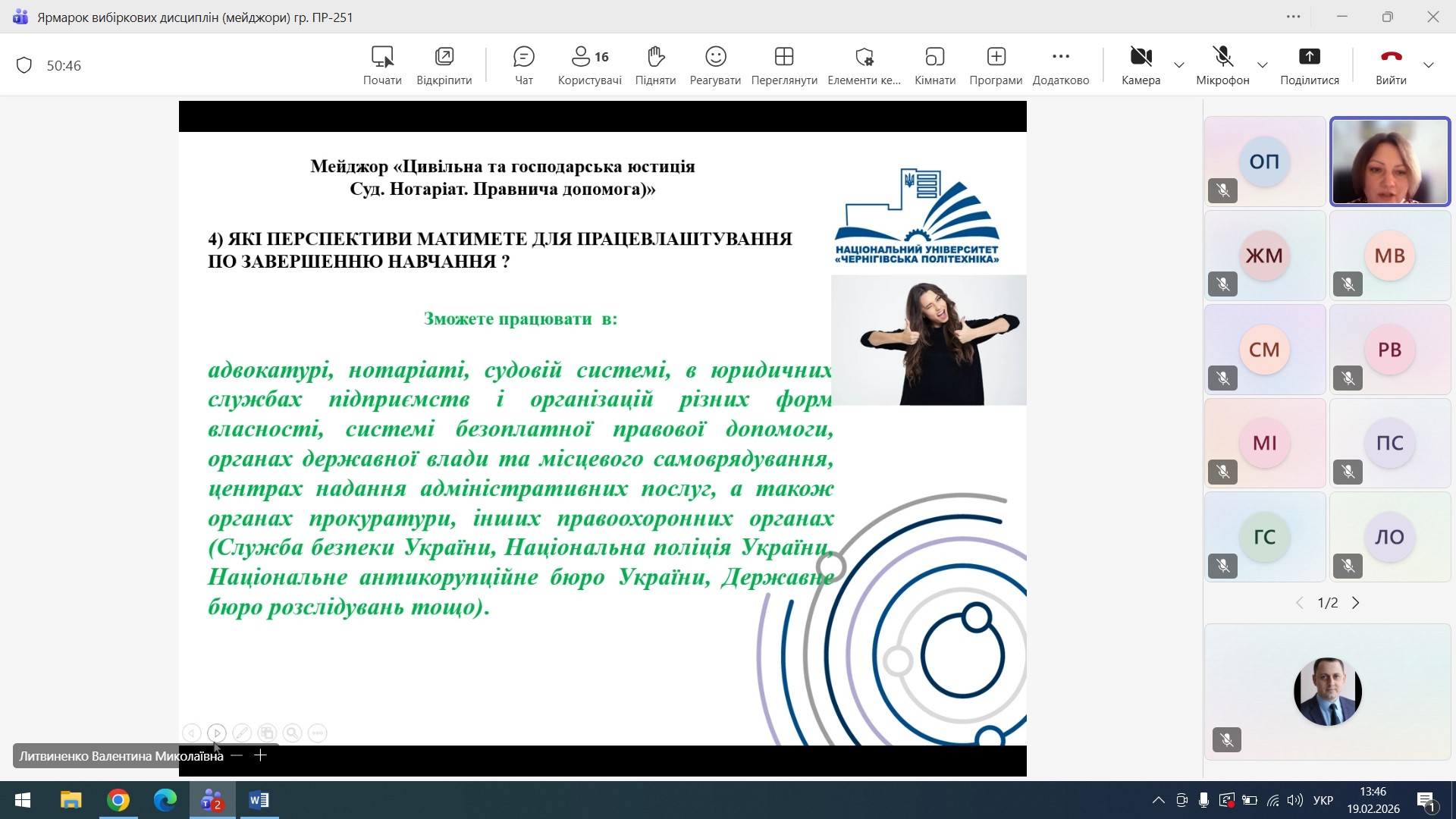Open the Chat panel
The height and width of the screenshot is (819, 1456).
pyautogui.click(x=523, y=65)
